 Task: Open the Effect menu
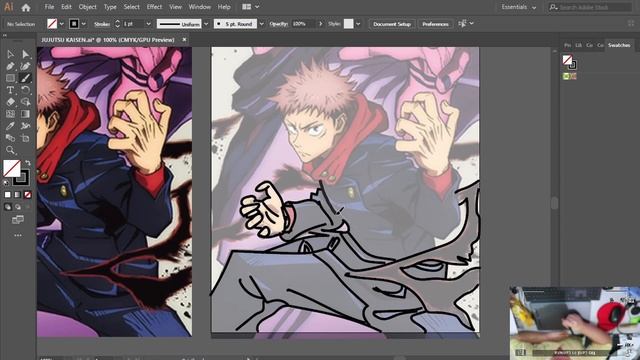154,7
